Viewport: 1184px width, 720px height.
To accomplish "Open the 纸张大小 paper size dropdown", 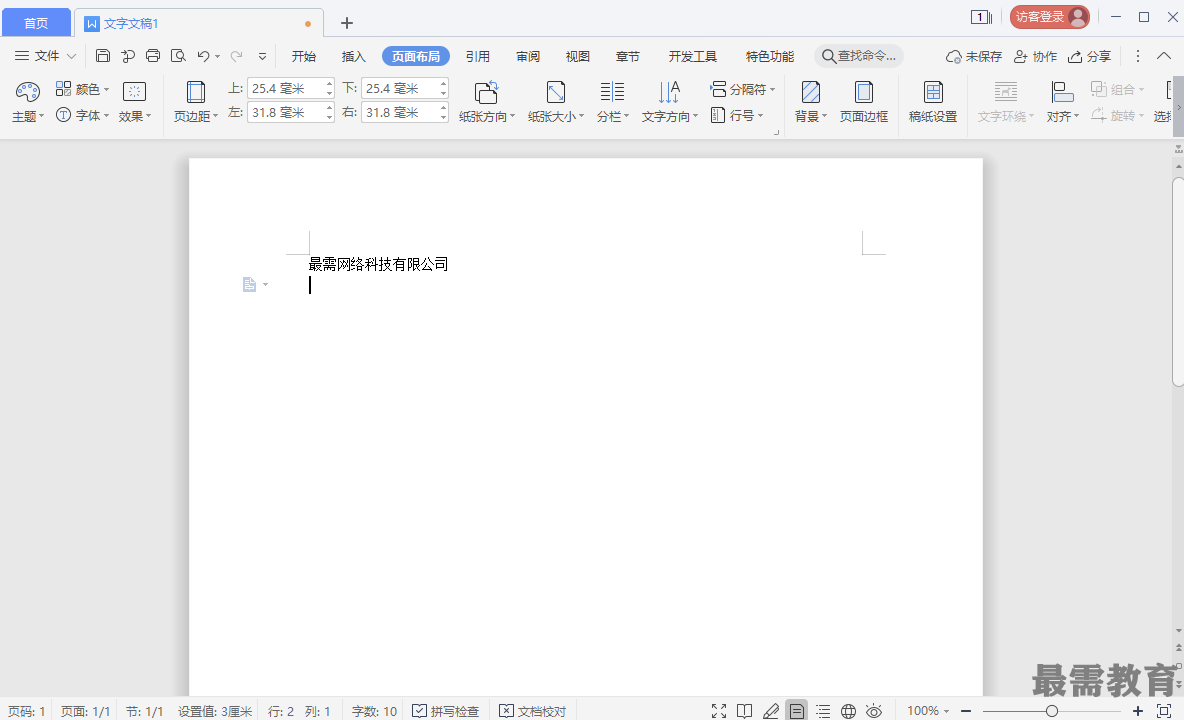I will point(556,103).
